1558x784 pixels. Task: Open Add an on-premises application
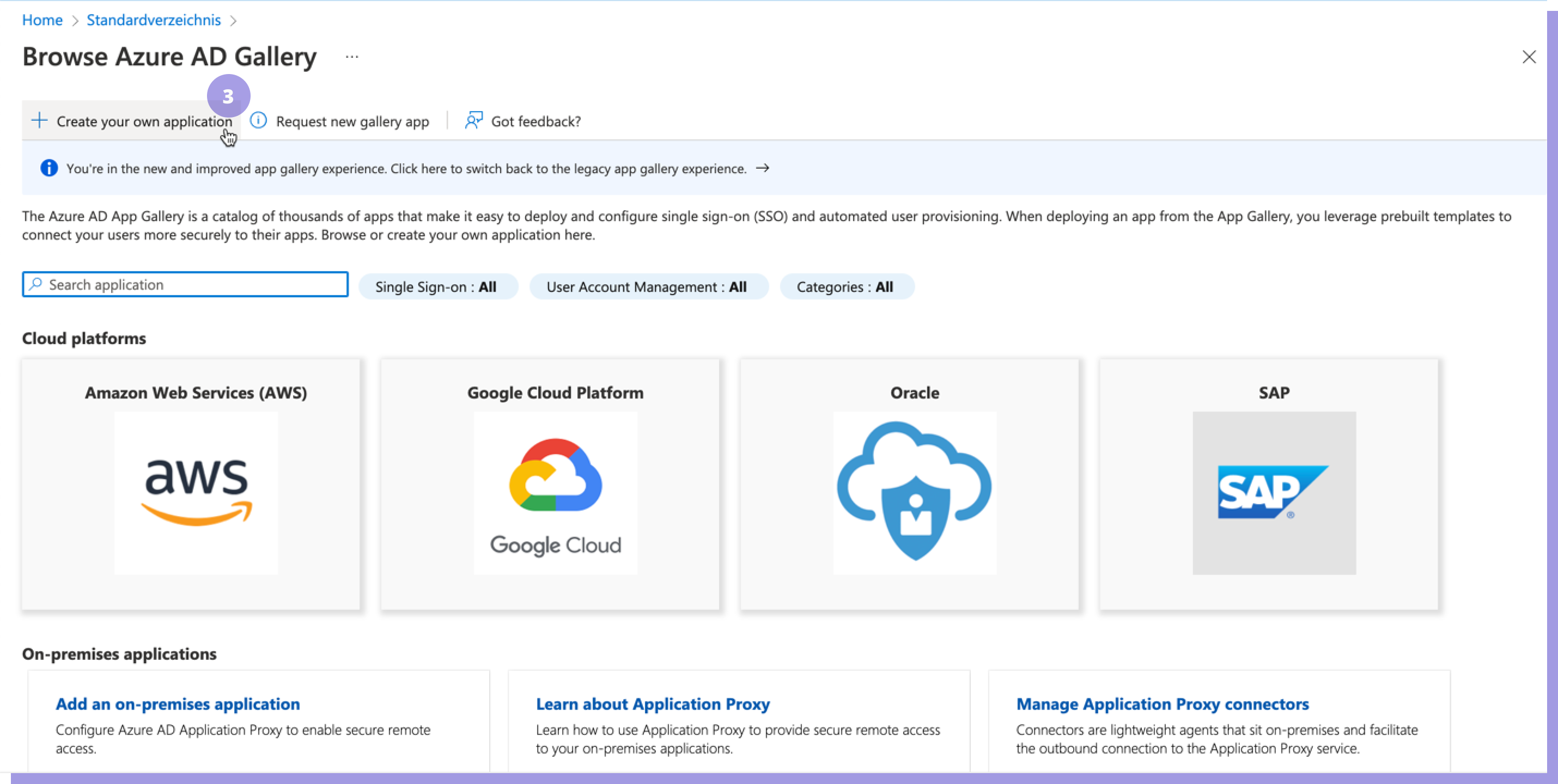178,703
